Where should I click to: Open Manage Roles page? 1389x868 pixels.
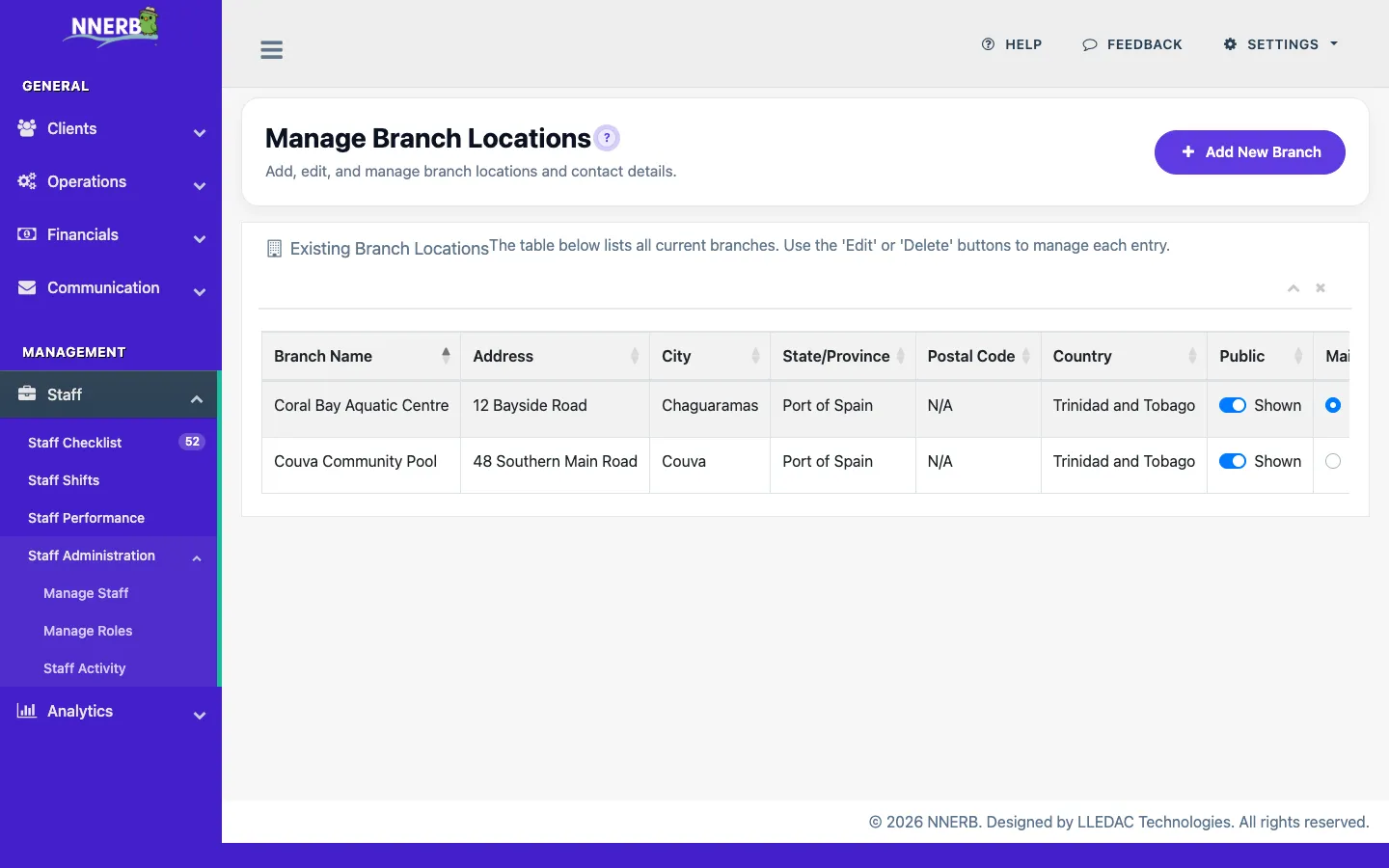88,631
